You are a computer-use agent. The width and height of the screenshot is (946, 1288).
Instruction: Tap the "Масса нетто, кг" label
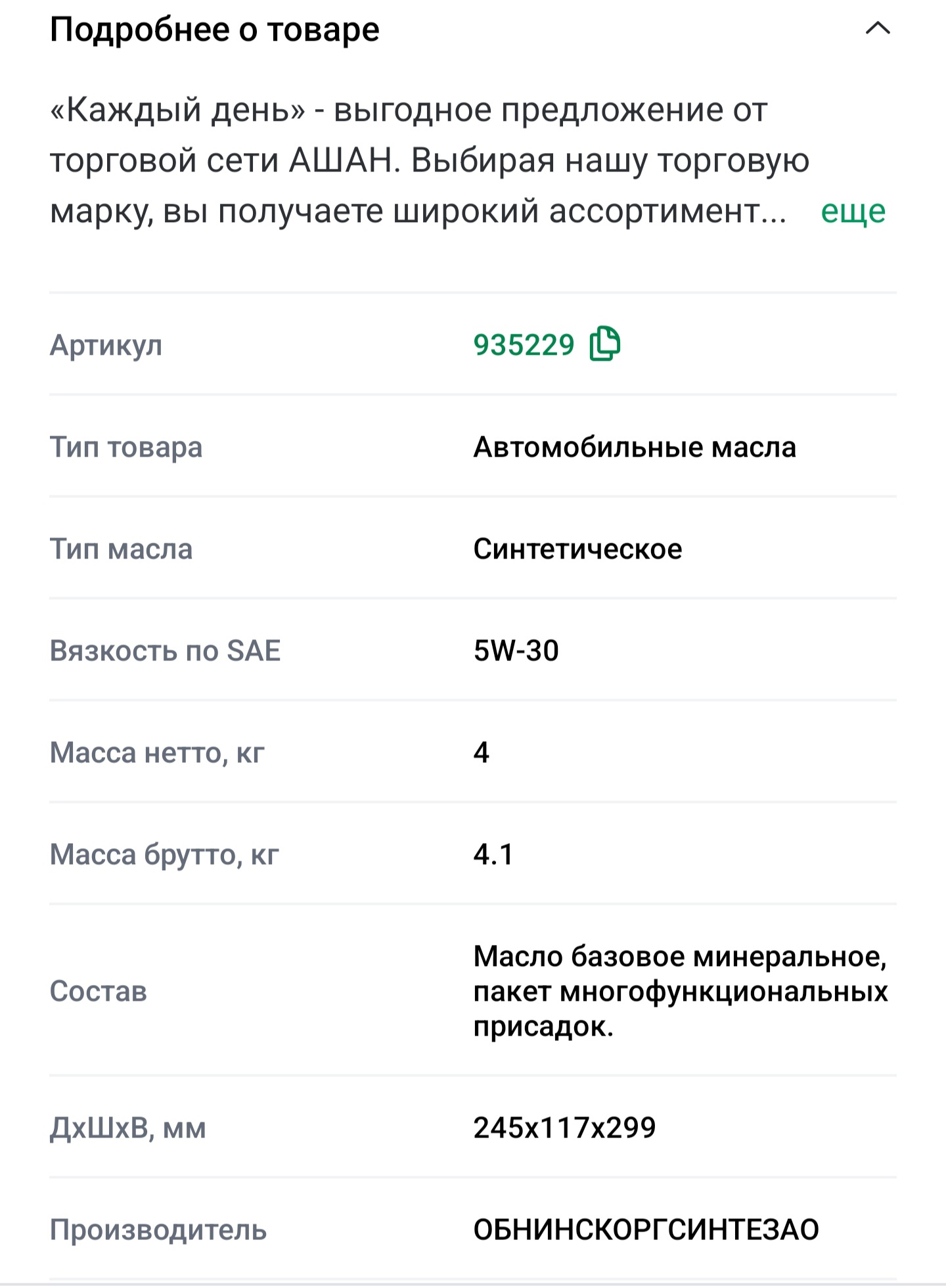pos(157,752)
